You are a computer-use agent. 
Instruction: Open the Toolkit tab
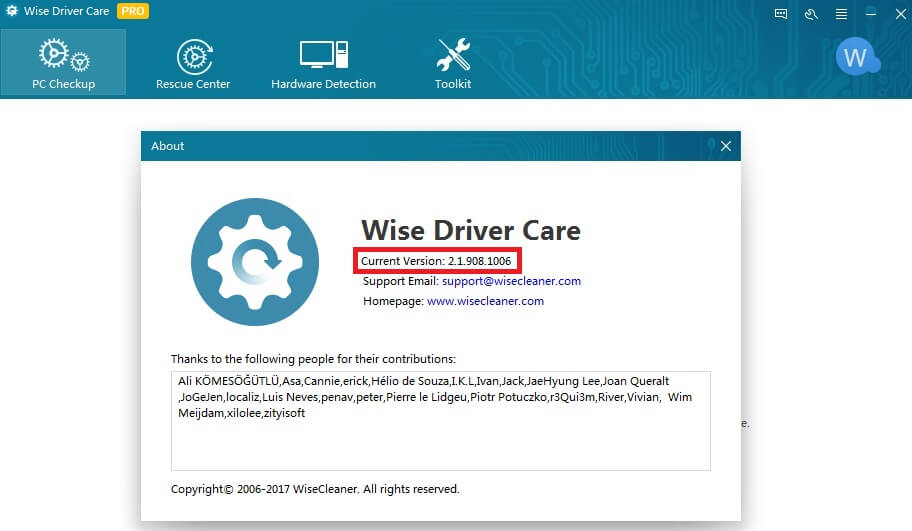pyautogui.click(x=453, y=64)
